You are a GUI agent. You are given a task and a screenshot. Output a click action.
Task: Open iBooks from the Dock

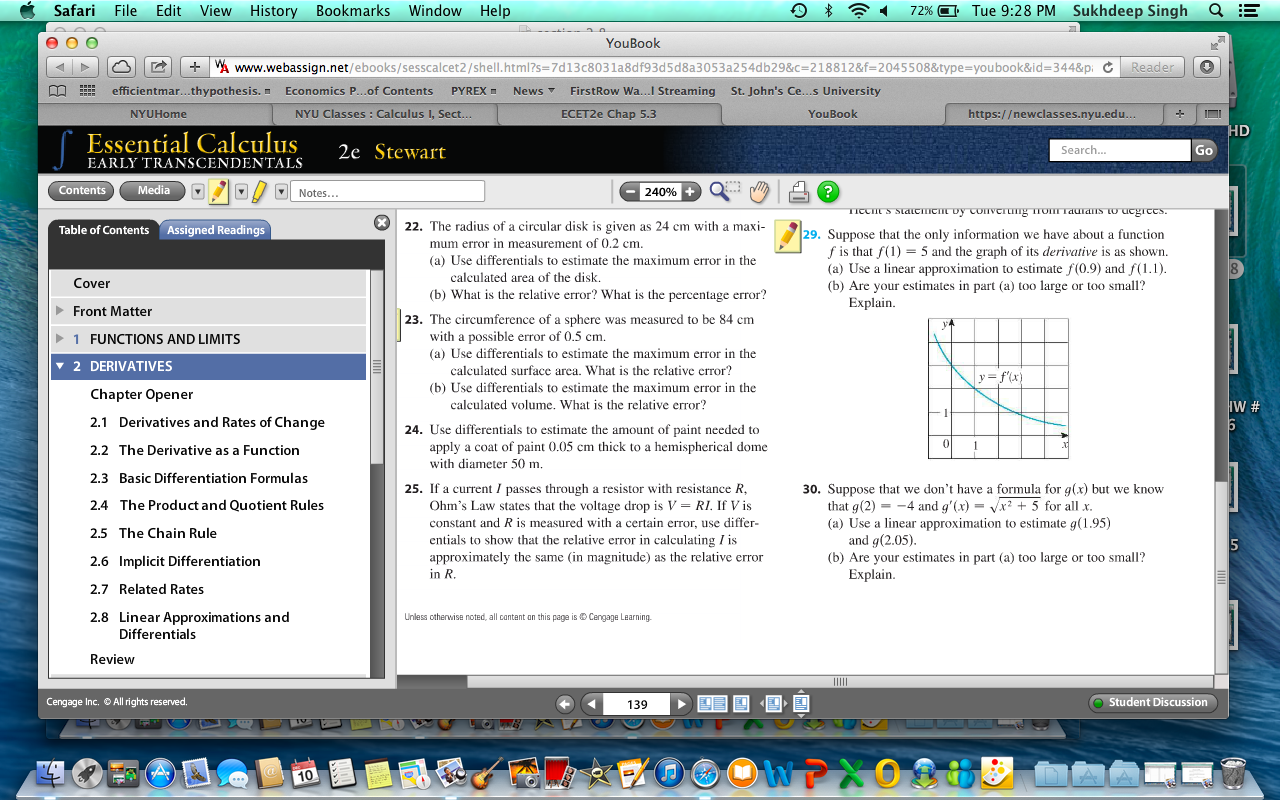coord(742,773)
